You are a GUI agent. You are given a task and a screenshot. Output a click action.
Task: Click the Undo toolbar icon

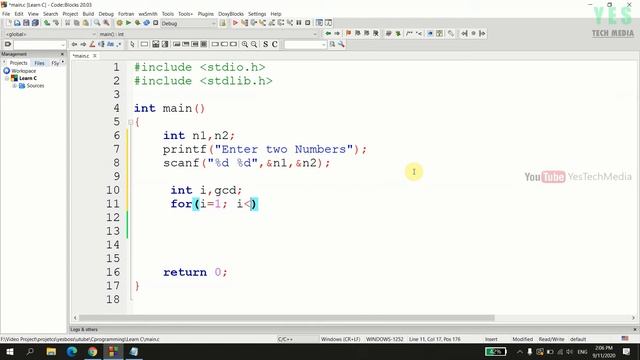[x=47, y=23]
